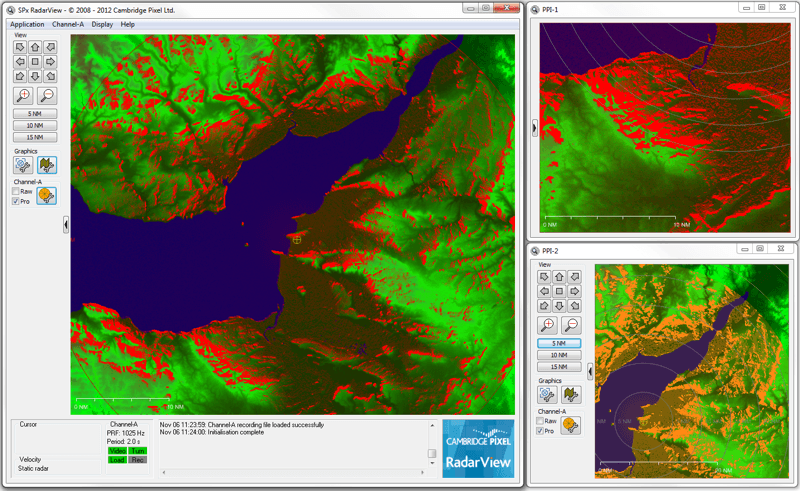The image size is (800, 491).
Task: Zoom in on the PPI-2 view
Action: (547, 325)
